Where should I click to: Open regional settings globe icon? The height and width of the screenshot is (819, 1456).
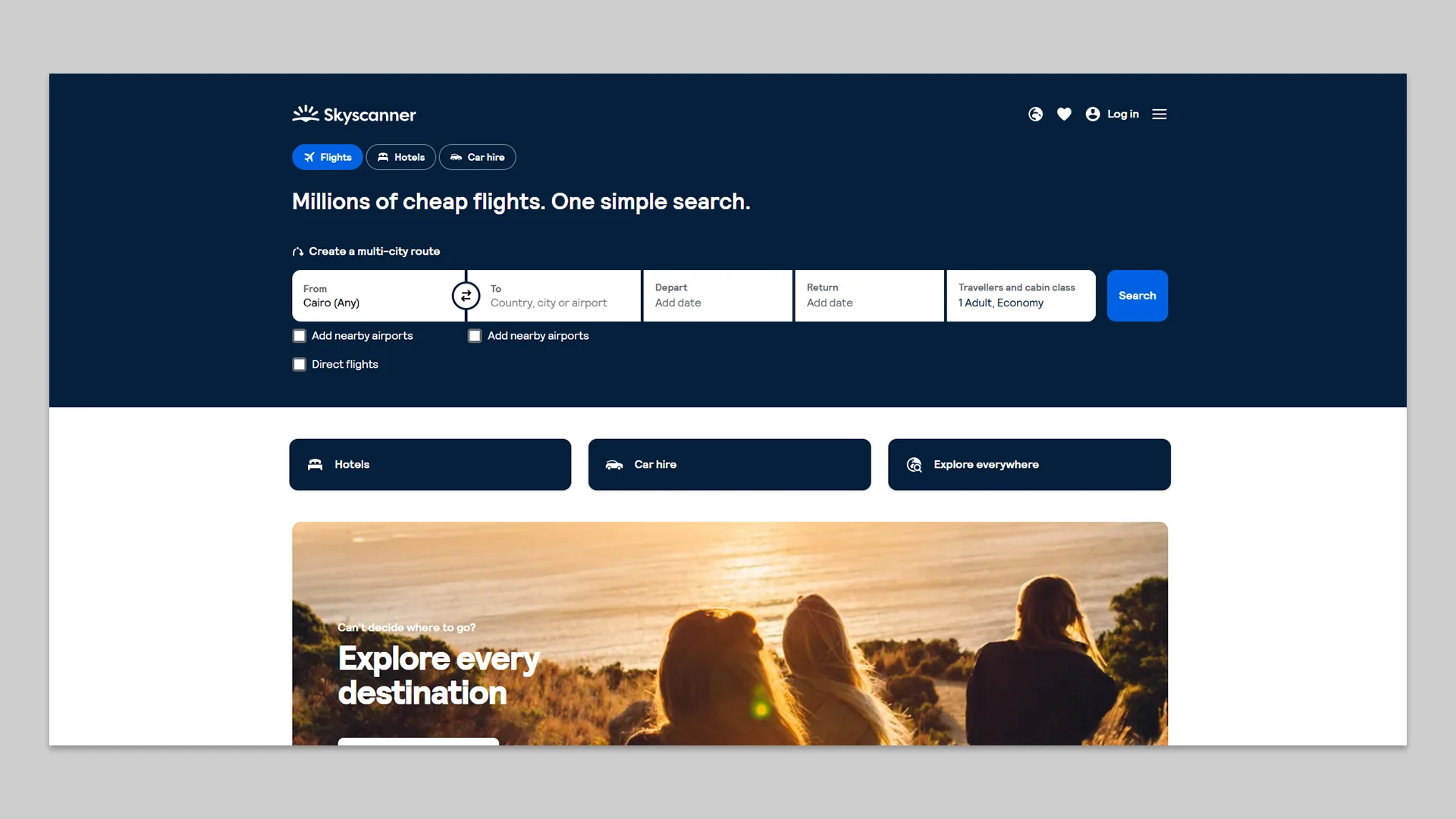pyautogui.click(x=1035, y=115)
